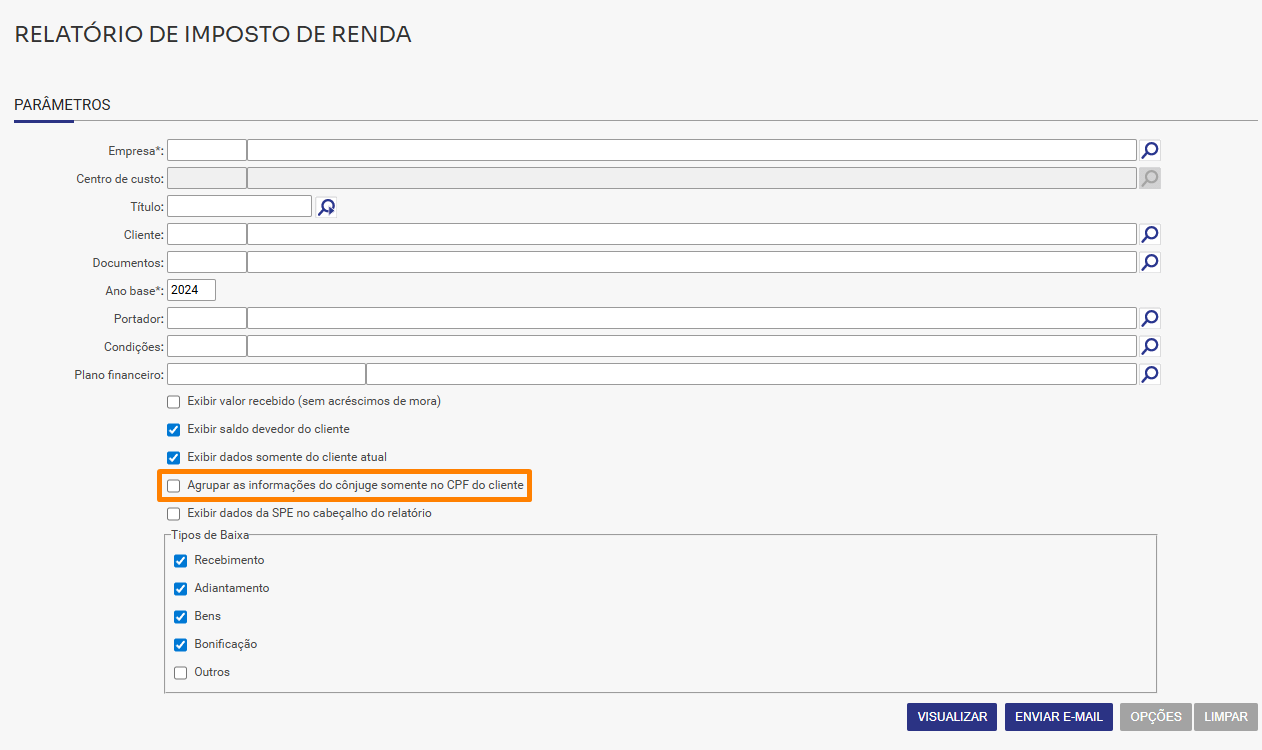Click the Documentos description field
Viewport: 1262px width, 750px height.
click(692, 262)
